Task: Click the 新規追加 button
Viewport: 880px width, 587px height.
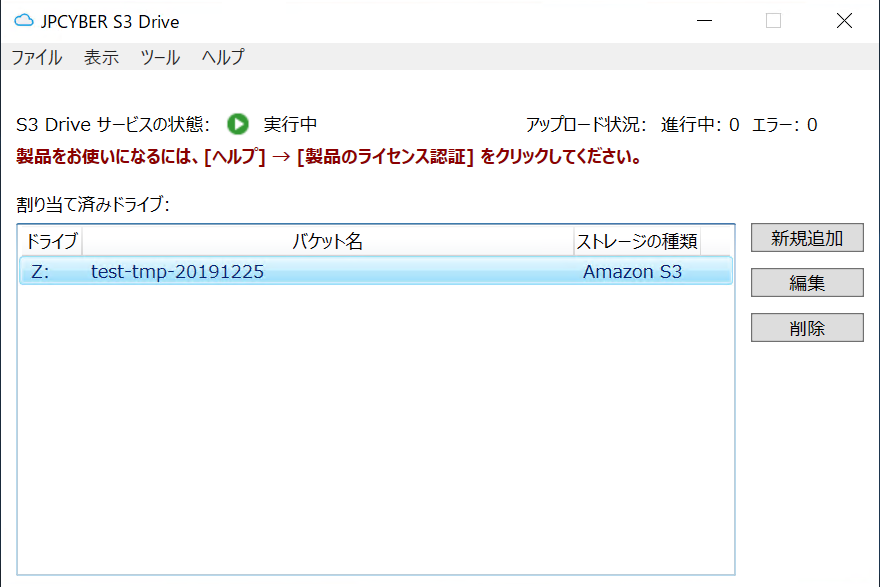Action: click(x=806, y=238)
